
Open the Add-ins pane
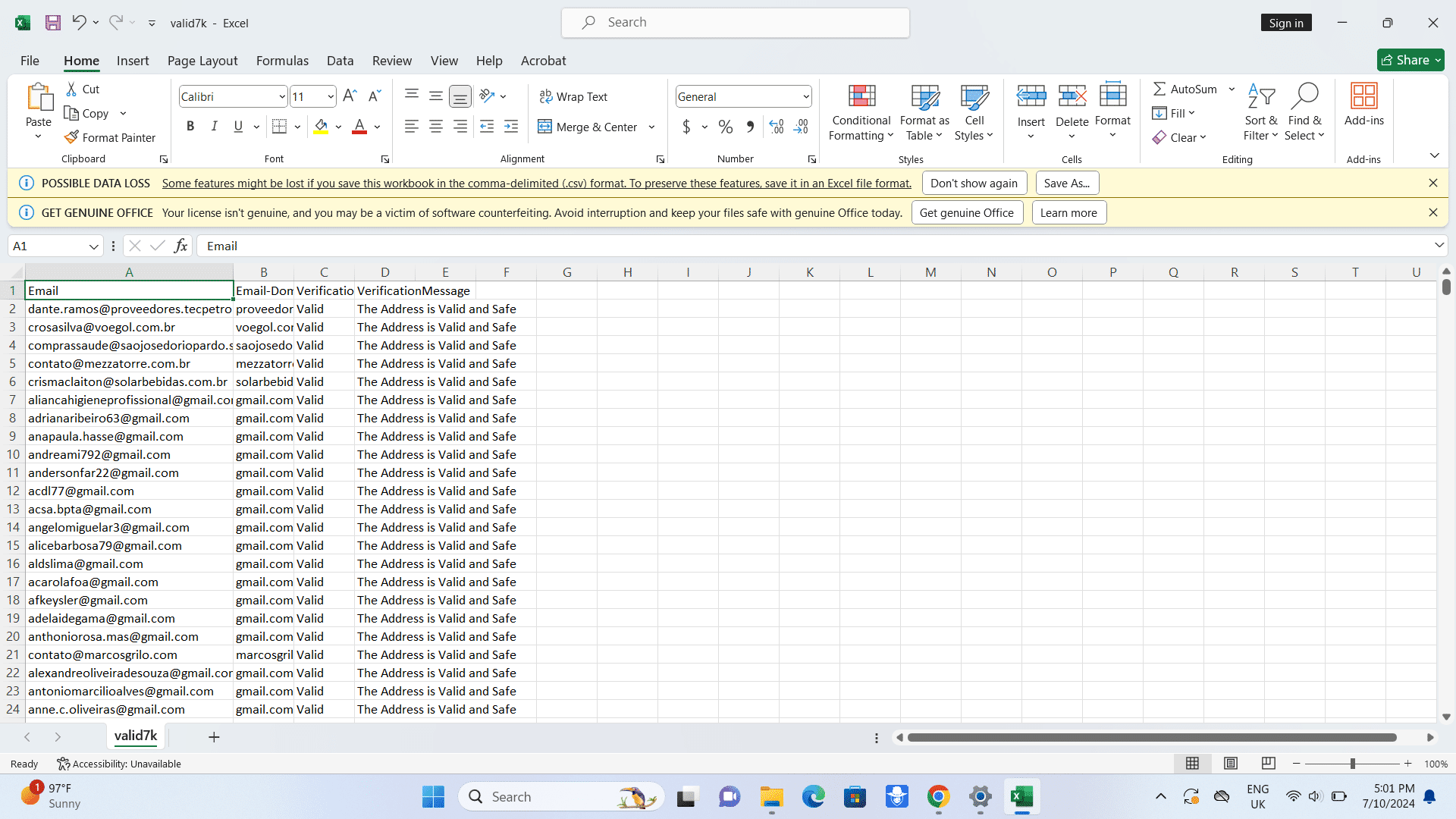click(x=1364, y=105)
